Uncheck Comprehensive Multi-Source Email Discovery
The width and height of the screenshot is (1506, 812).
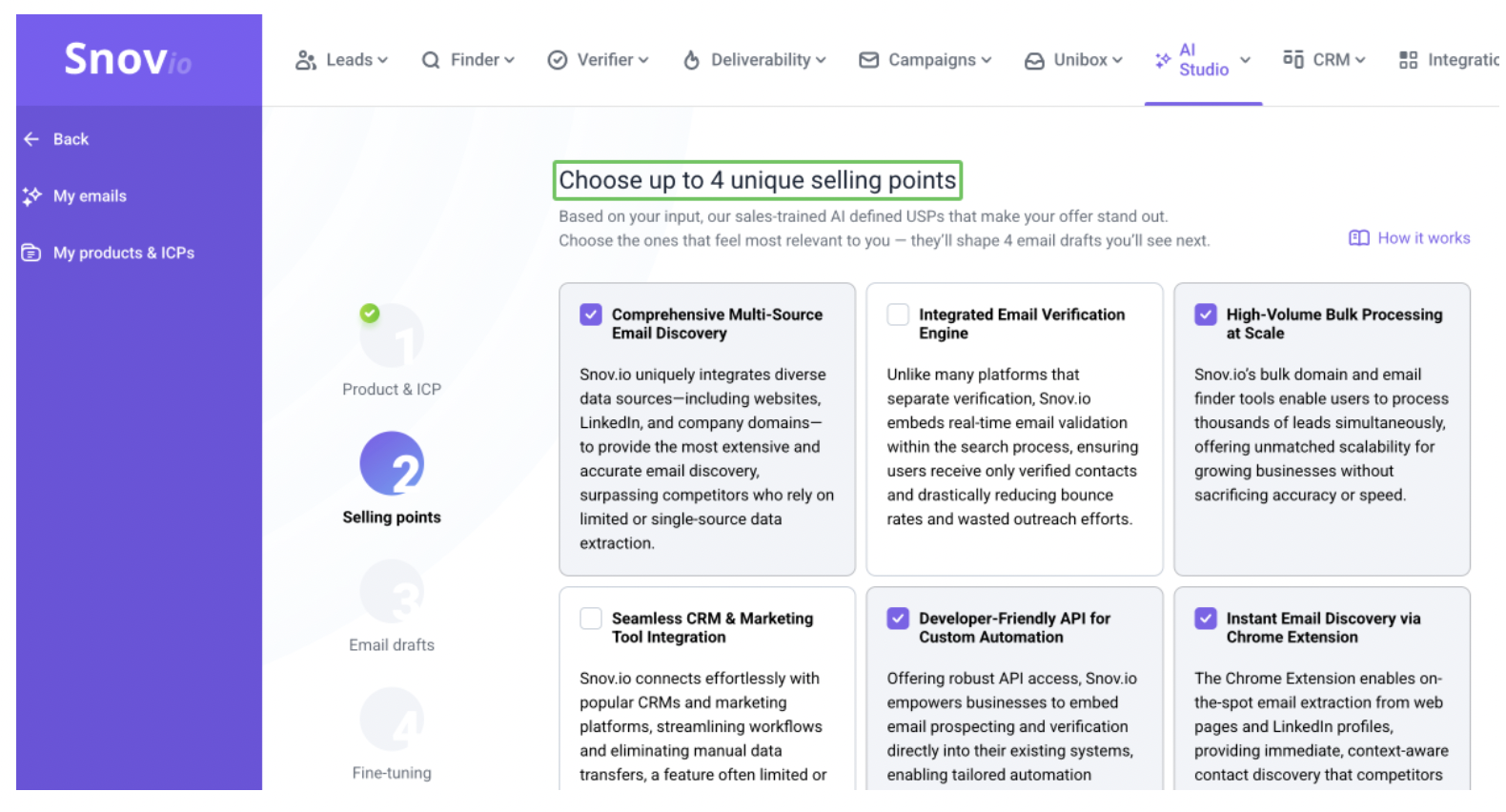pyautogui.click(x=591, y=315)
